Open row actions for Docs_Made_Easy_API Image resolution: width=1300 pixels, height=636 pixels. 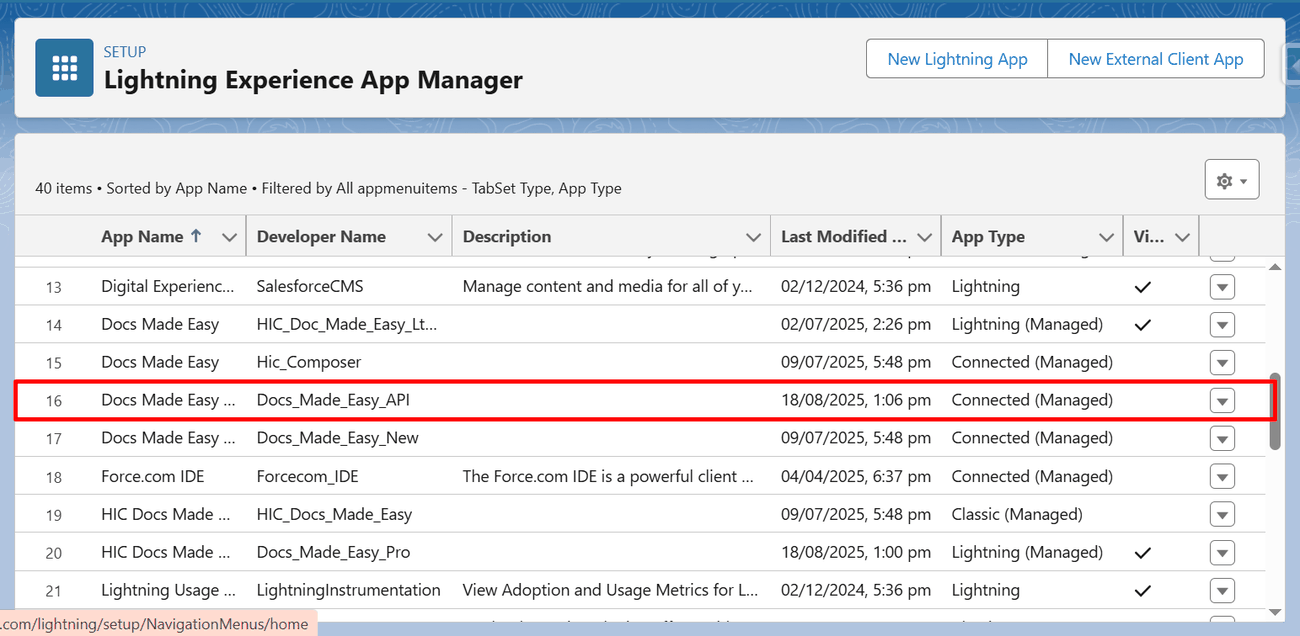pyautogui.click(x=1222, y=401)
